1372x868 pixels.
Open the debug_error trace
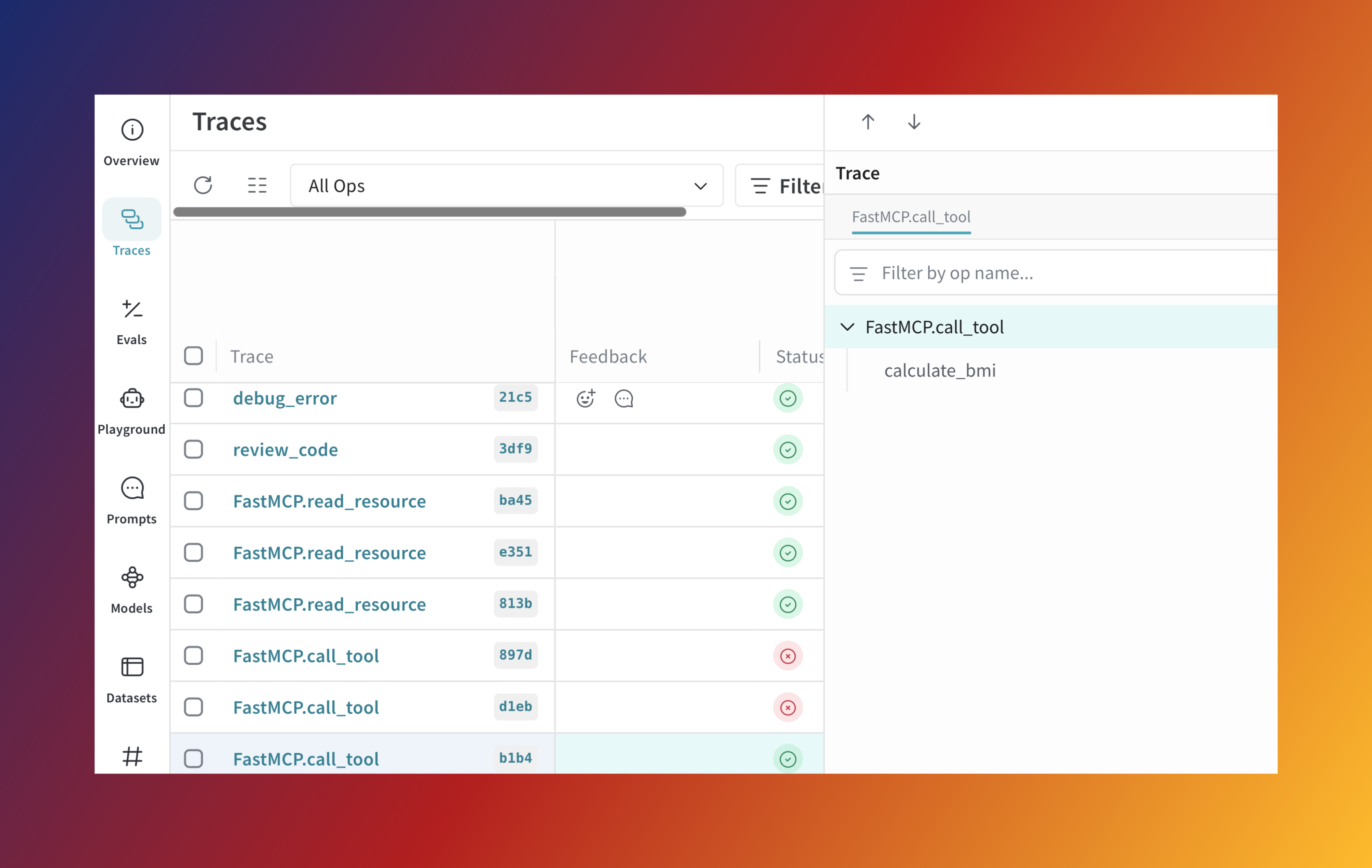click(285, 398)
